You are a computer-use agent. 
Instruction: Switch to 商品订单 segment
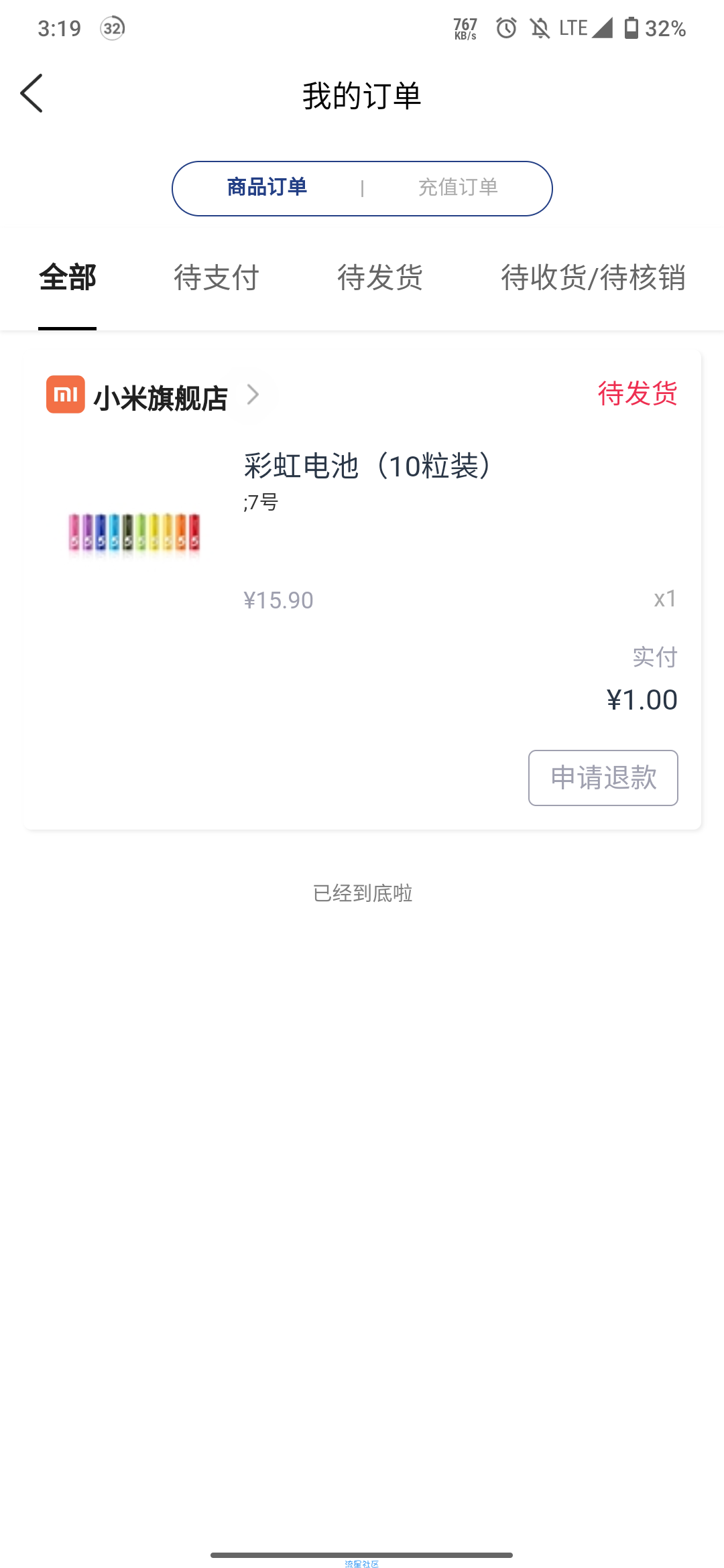pos(267,187)
